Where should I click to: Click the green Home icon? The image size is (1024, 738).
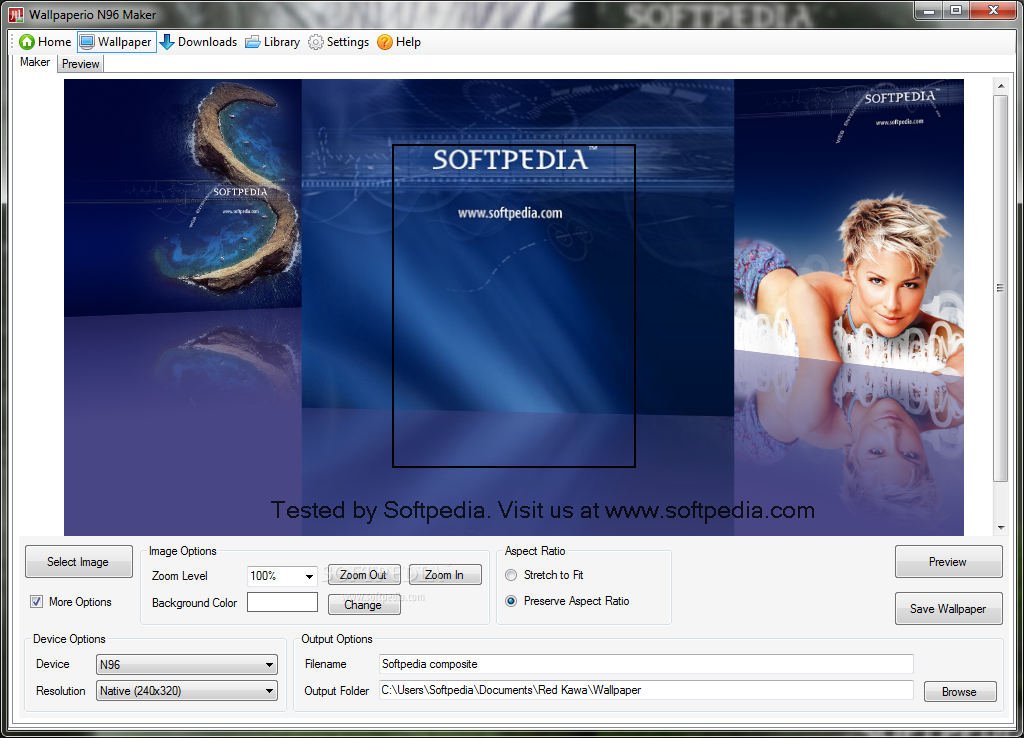[27, 42]
